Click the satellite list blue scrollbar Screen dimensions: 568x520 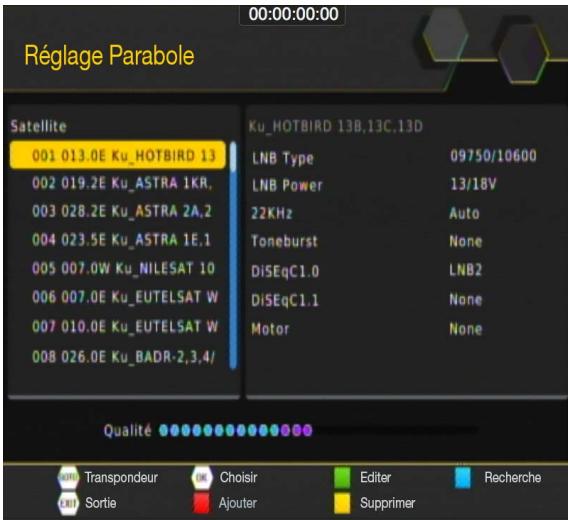coord(233,255)
